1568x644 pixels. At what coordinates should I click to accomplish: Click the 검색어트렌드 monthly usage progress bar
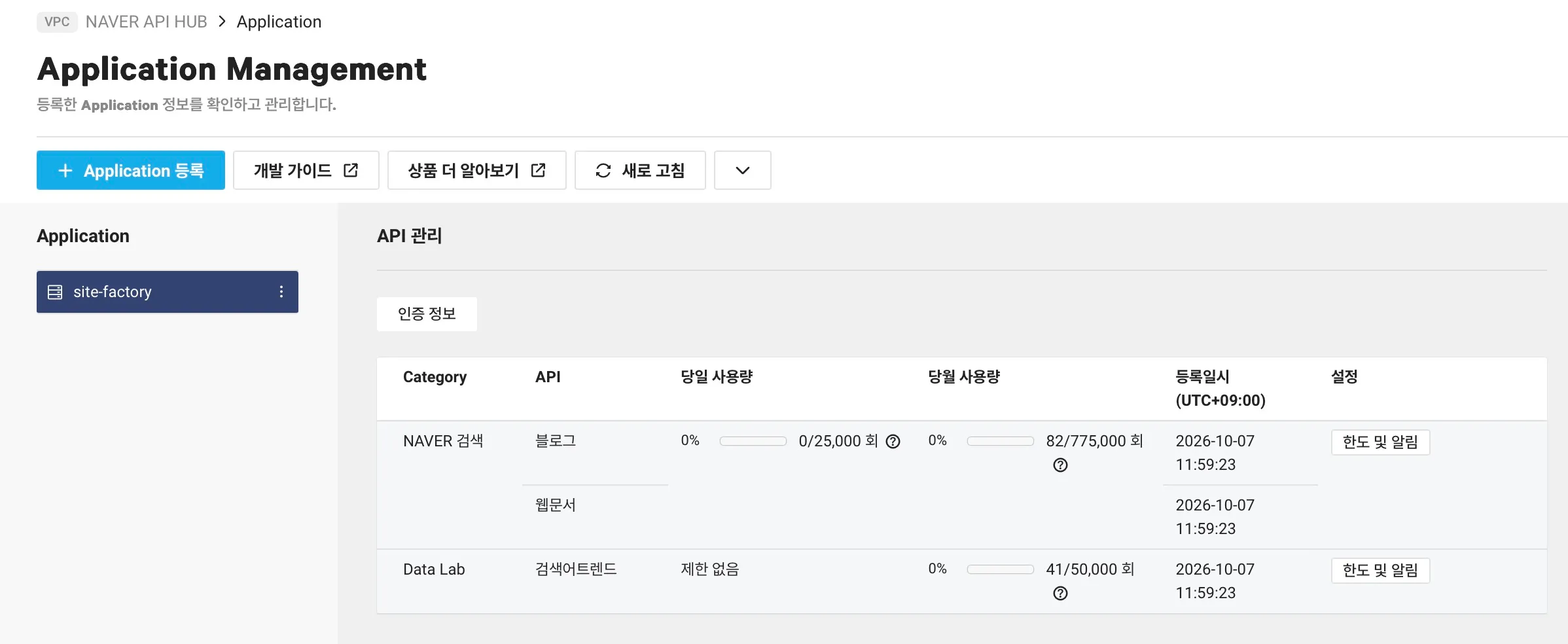(x=1001, y=569)
